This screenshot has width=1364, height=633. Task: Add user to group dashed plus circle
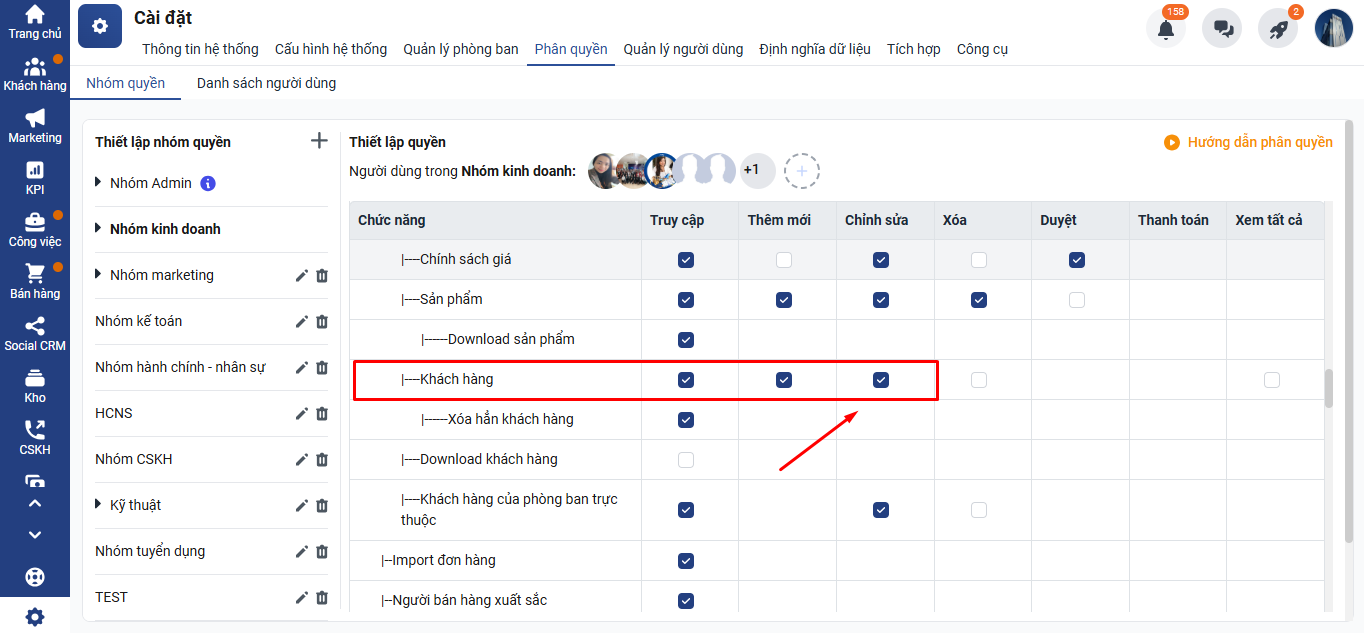pos(802,171)
